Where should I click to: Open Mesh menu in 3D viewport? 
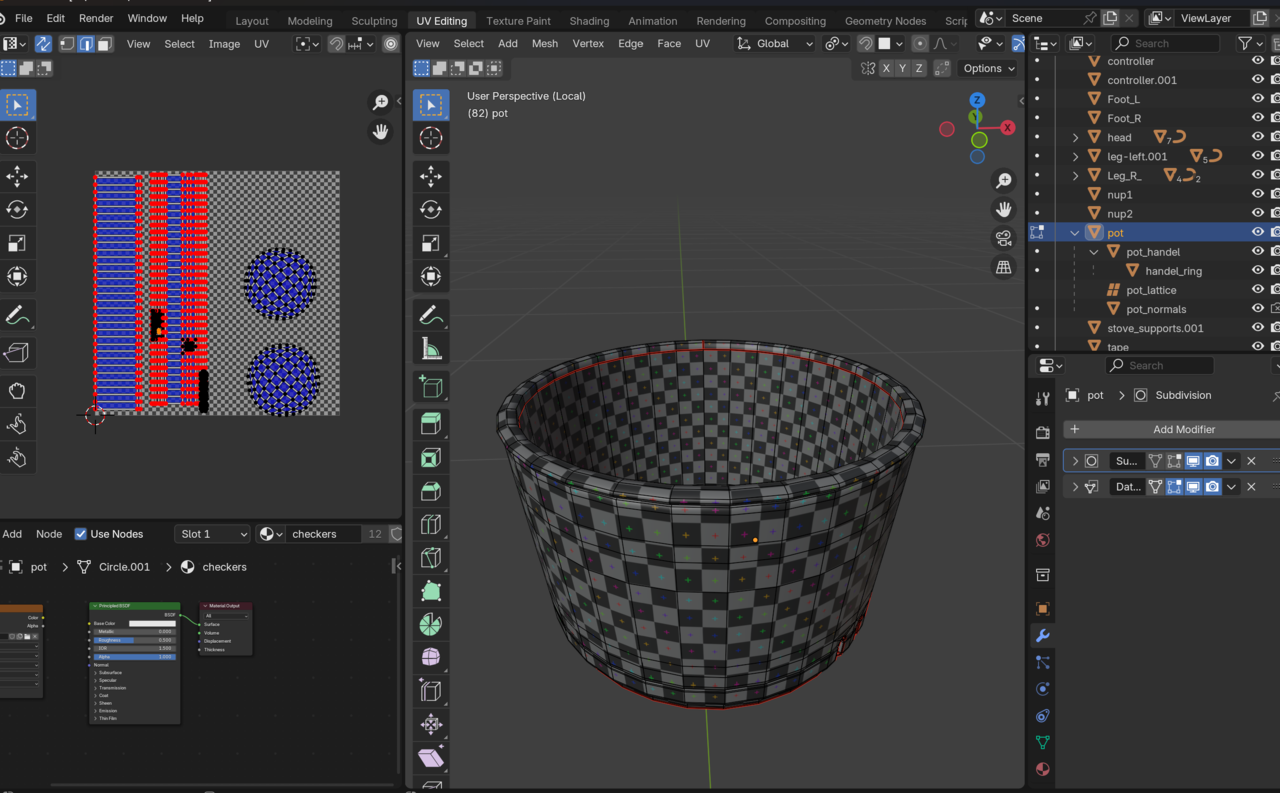[x=545, y=43]
